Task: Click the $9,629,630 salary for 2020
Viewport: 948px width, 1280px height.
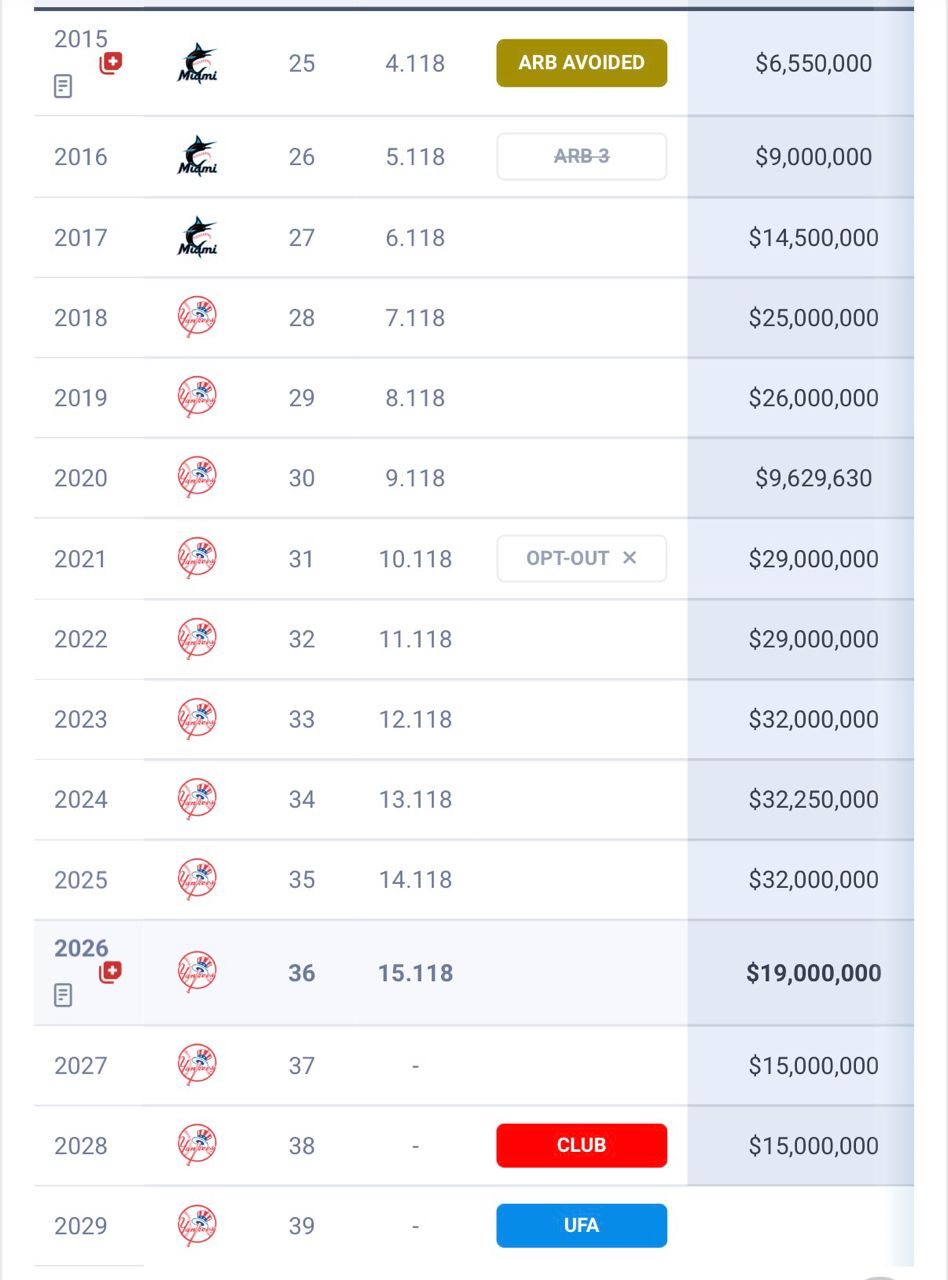Action: (814, 478)
